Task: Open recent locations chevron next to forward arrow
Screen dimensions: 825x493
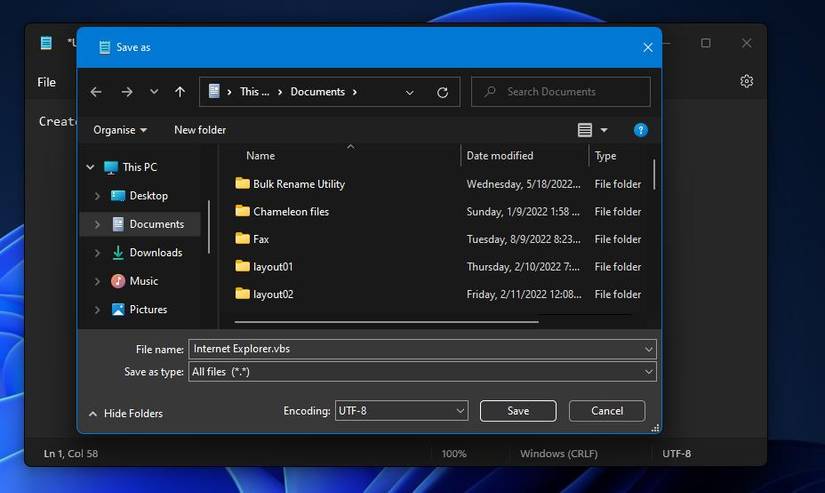Action: pyautogui.click(x=154, y=92)
